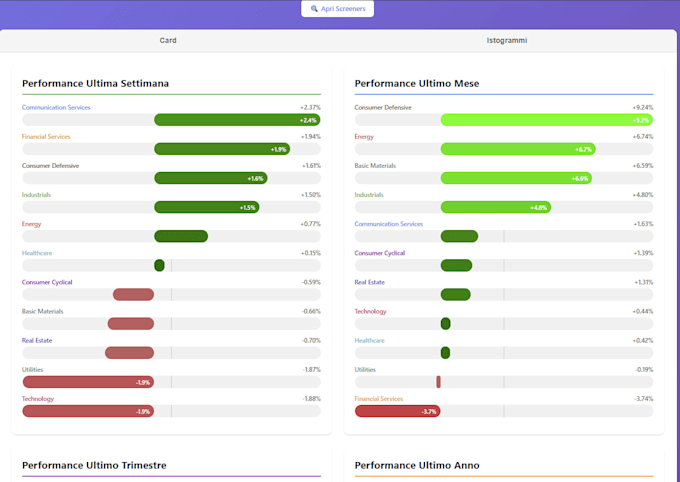Select Industrials in Ultima Settimana card
The width and height of the screenshot is (680, 482).
point(36,194)
